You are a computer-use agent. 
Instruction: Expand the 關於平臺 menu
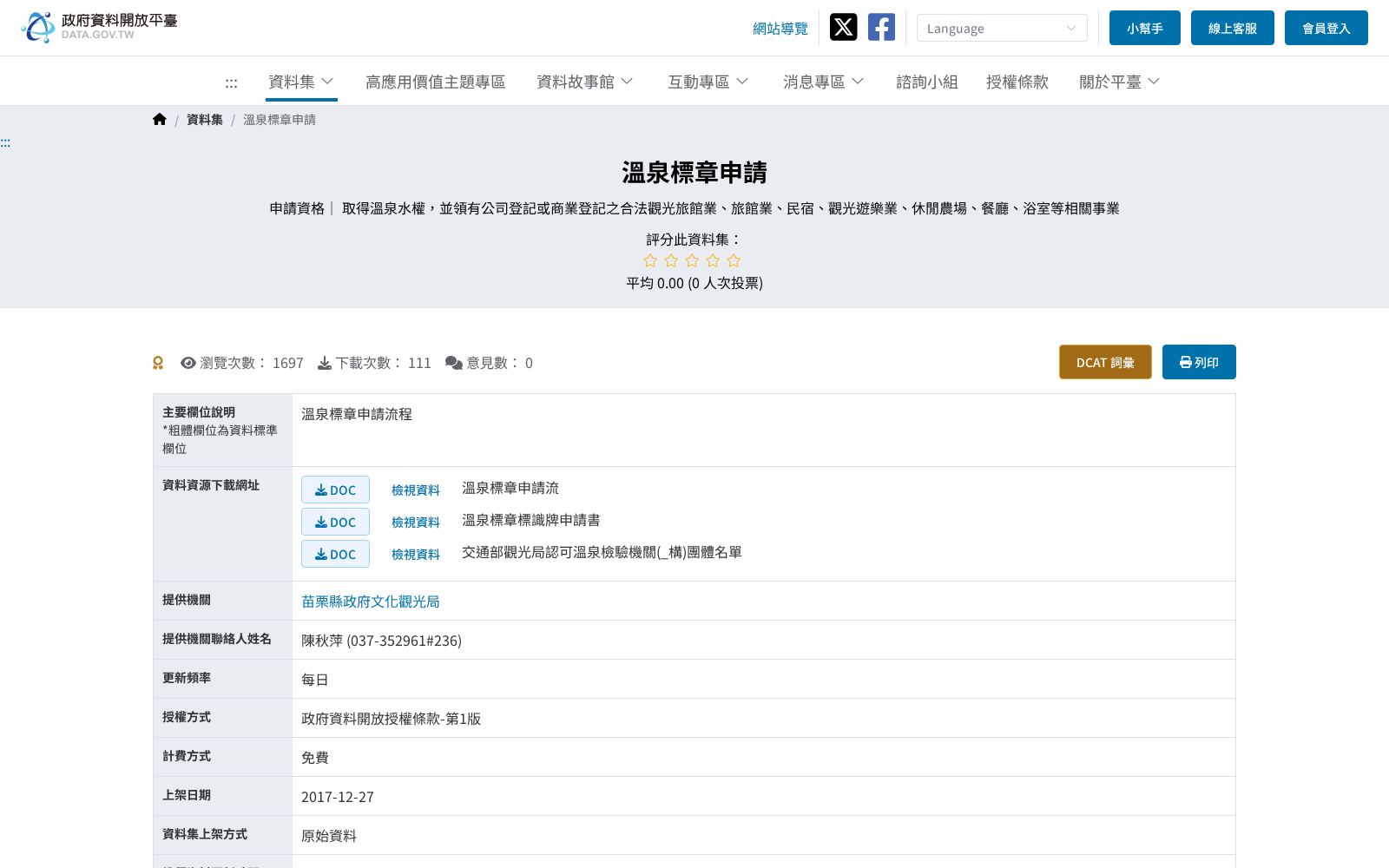coord(1120,82)
